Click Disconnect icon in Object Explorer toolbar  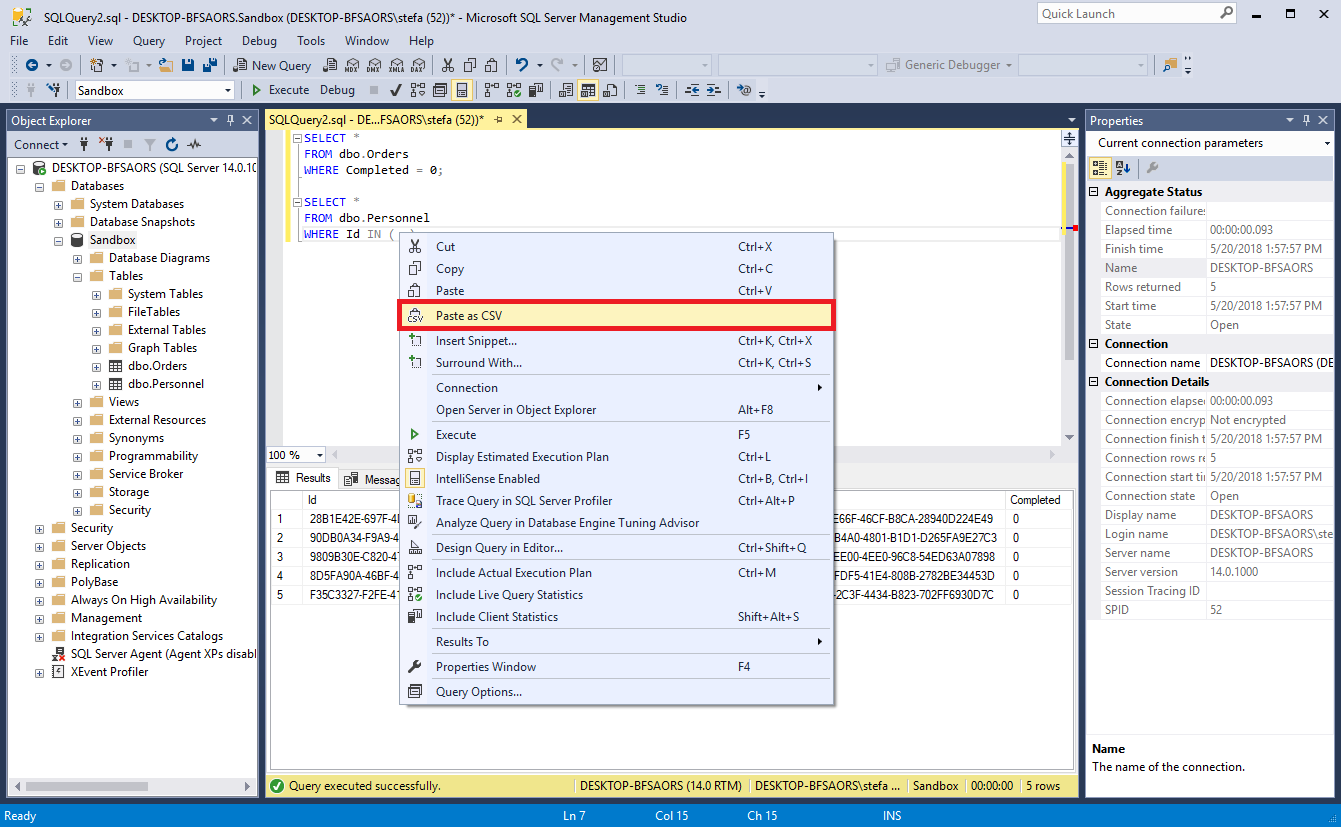click(x=106, y=144)
